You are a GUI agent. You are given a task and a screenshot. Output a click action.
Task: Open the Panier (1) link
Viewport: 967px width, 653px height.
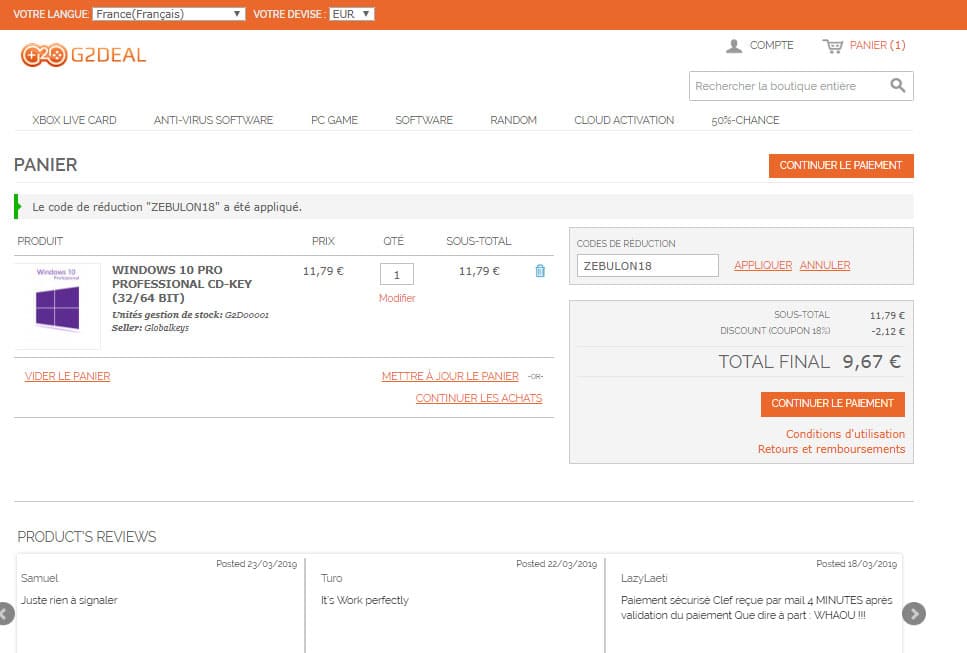point(878,46)
